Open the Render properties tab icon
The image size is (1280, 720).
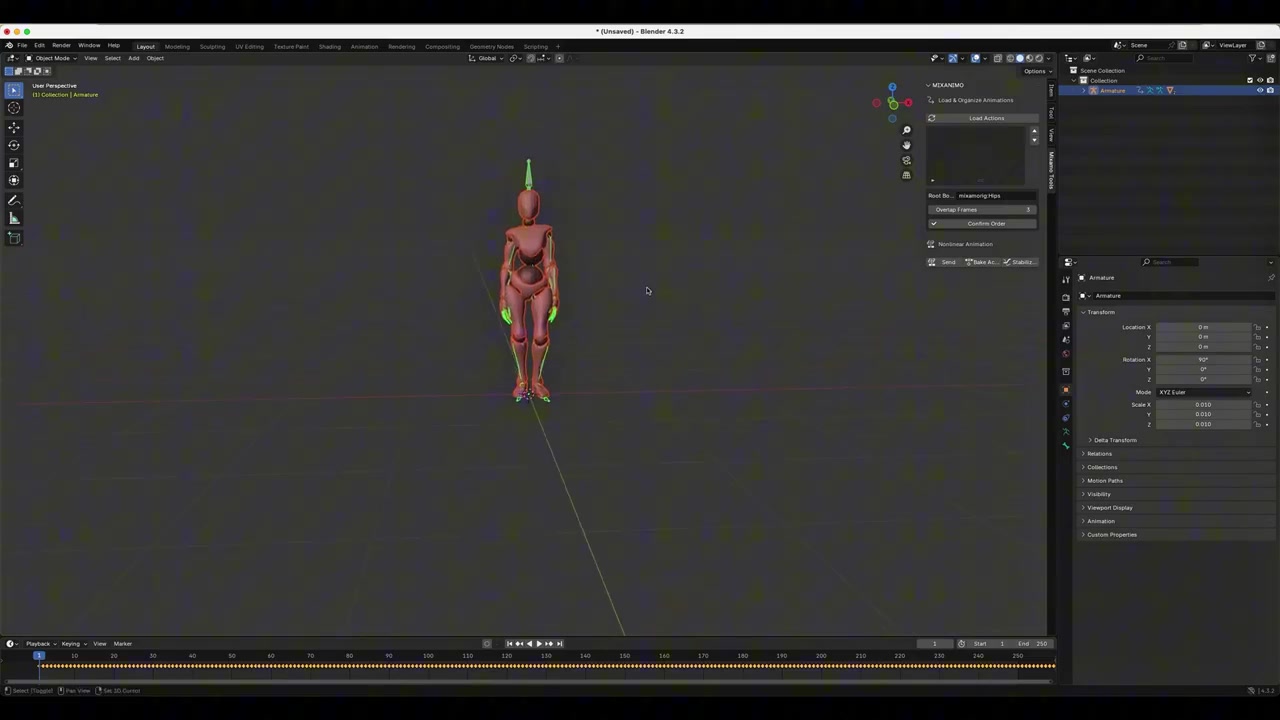(x=1066, y=298)
